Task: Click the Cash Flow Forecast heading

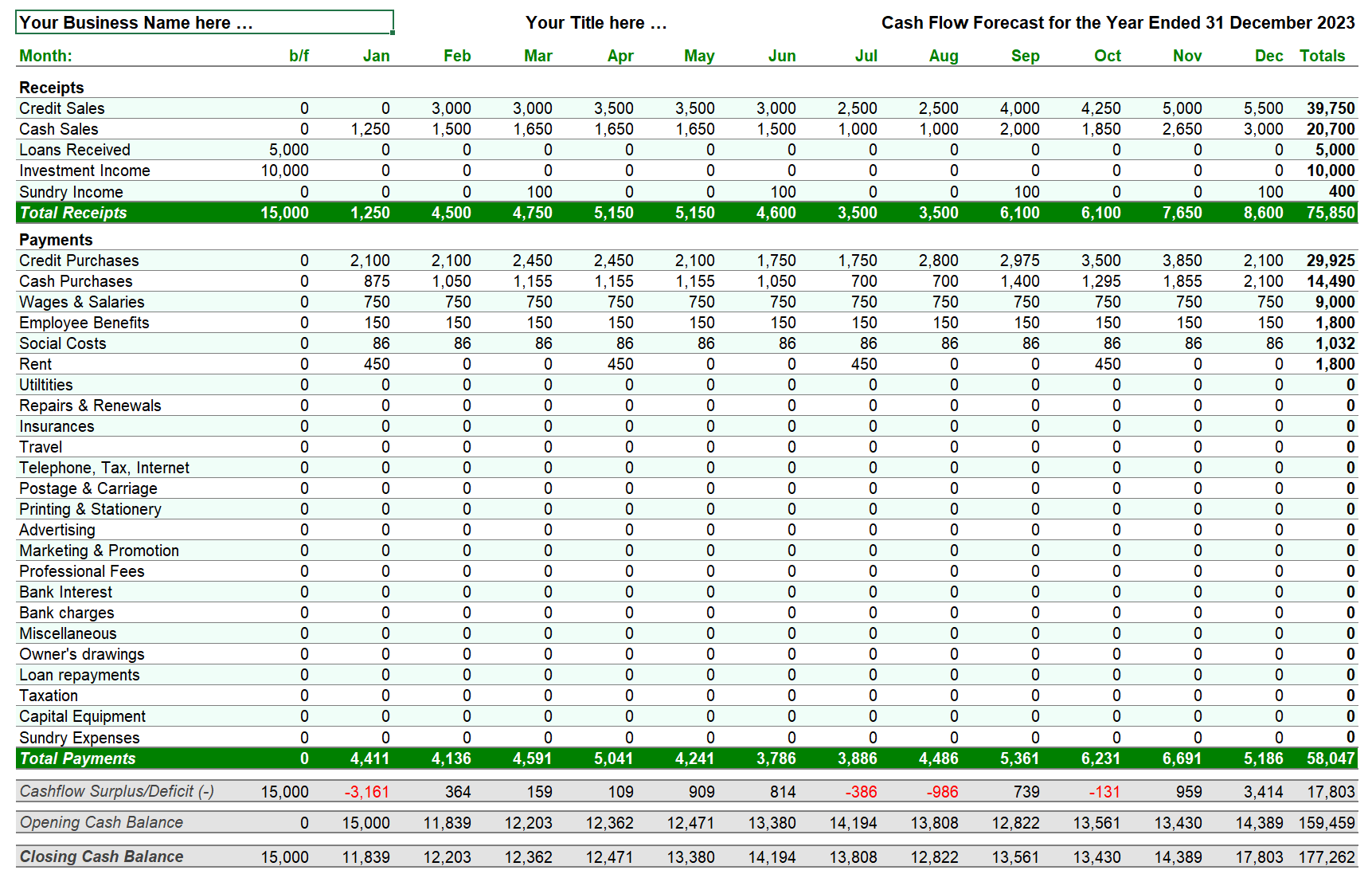Action: (x=1117, y=23)
